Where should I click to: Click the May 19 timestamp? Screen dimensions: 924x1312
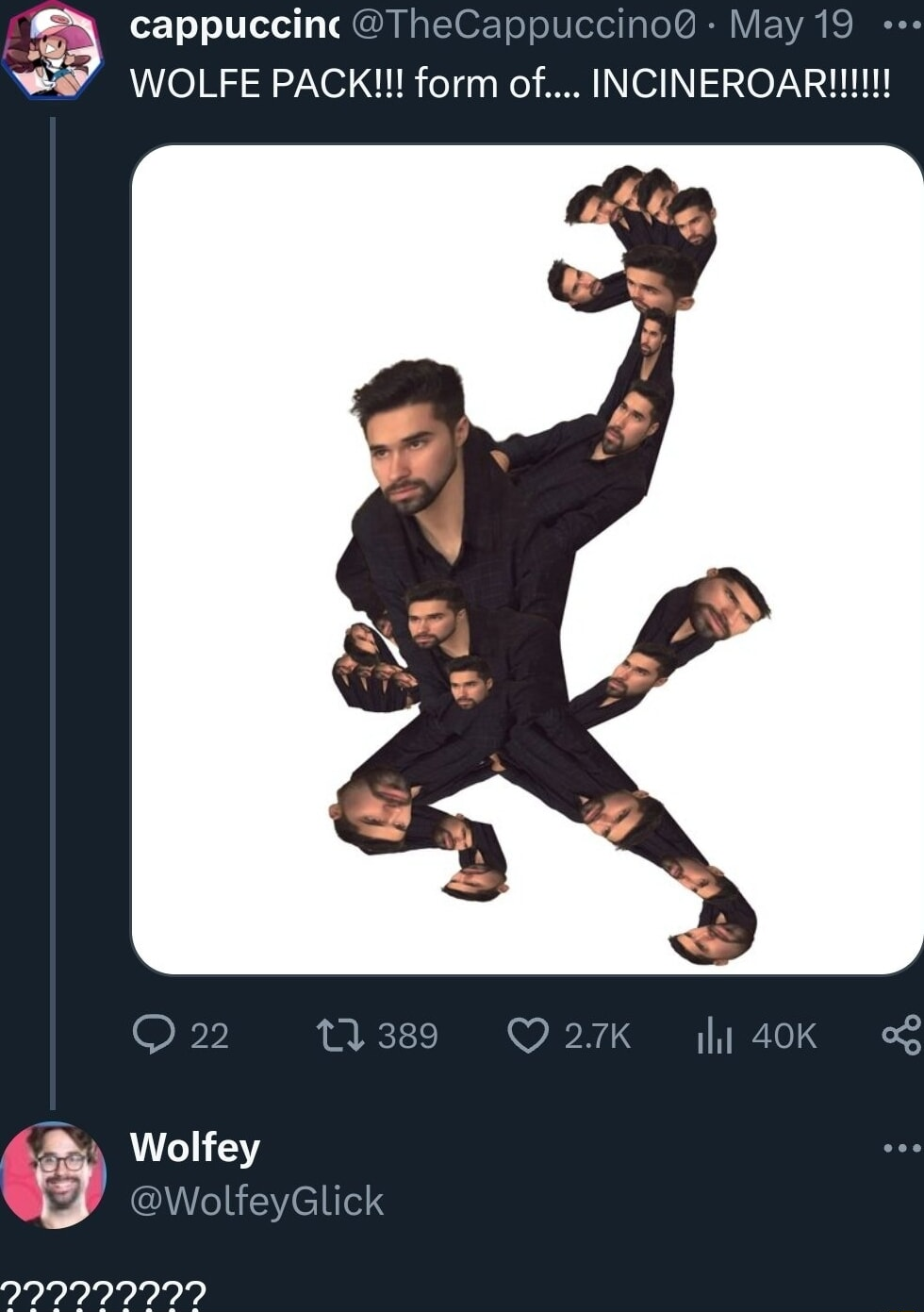click(x=791, y=25)
